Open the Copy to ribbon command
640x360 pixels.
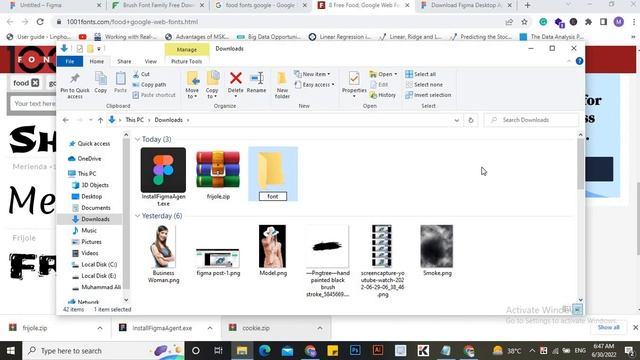(212, 85)
